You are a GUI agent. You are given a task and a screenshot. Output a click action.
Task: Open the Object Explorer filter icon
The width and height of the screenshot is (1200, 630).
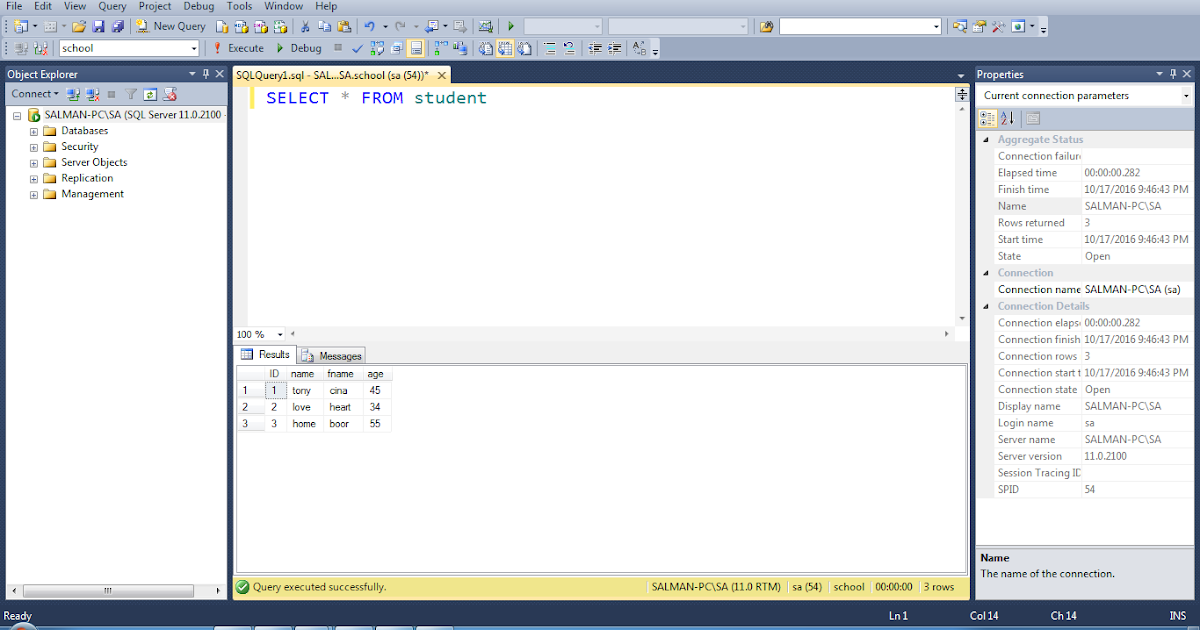[x=131, y=93]
